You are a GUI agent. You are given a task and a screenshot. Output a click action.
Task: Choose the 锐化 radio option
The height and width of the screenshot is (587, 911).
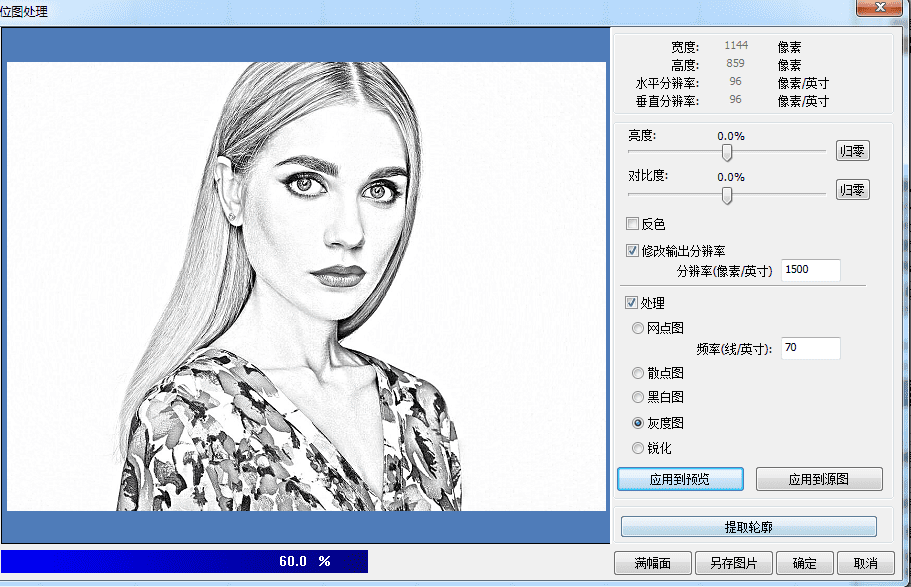tap(637, 448)
